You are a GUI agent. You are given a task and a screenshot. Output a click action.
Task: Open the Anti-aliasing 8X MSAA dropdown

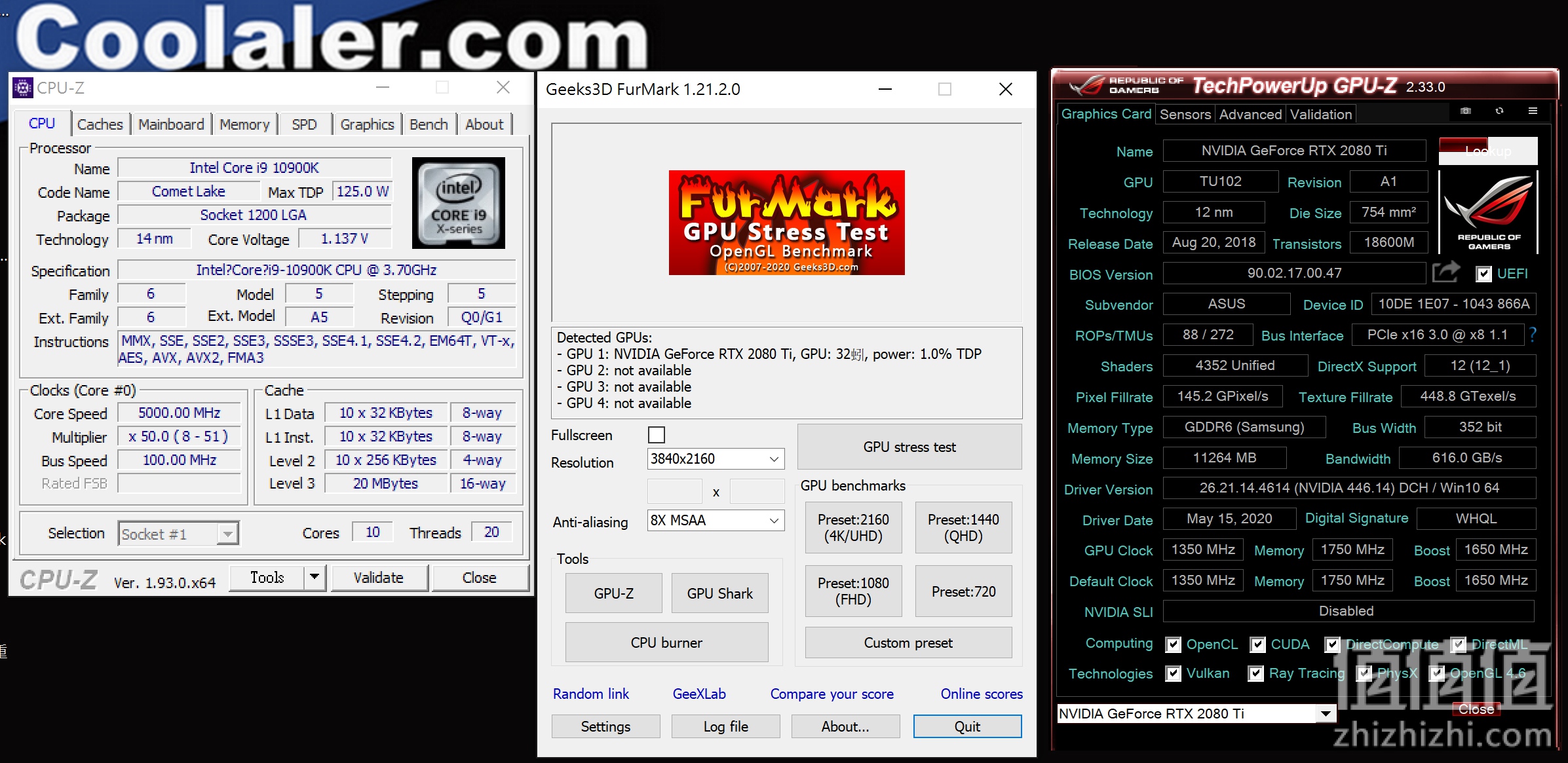[716, 520]
